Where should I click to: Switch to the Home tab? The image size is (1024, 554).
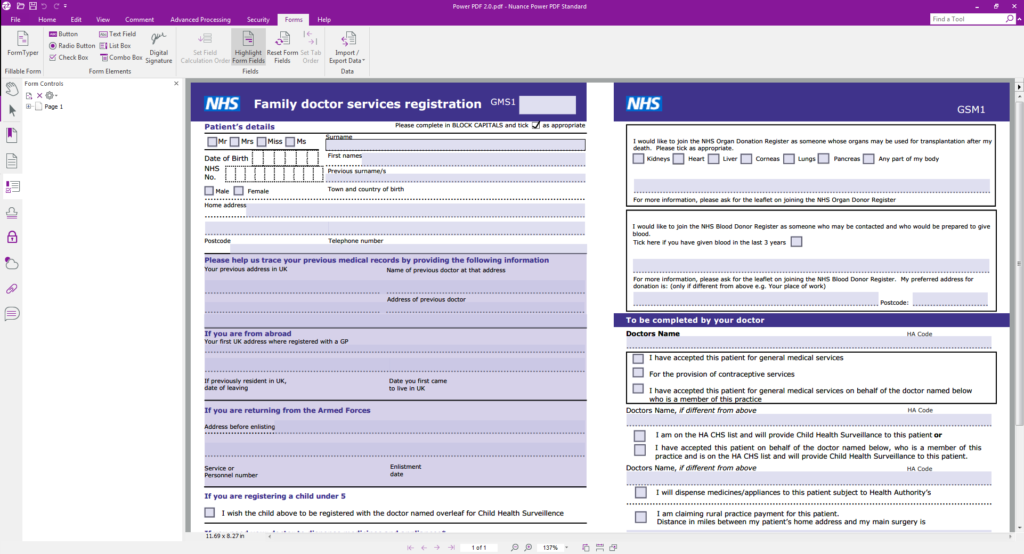pos(47,20)
